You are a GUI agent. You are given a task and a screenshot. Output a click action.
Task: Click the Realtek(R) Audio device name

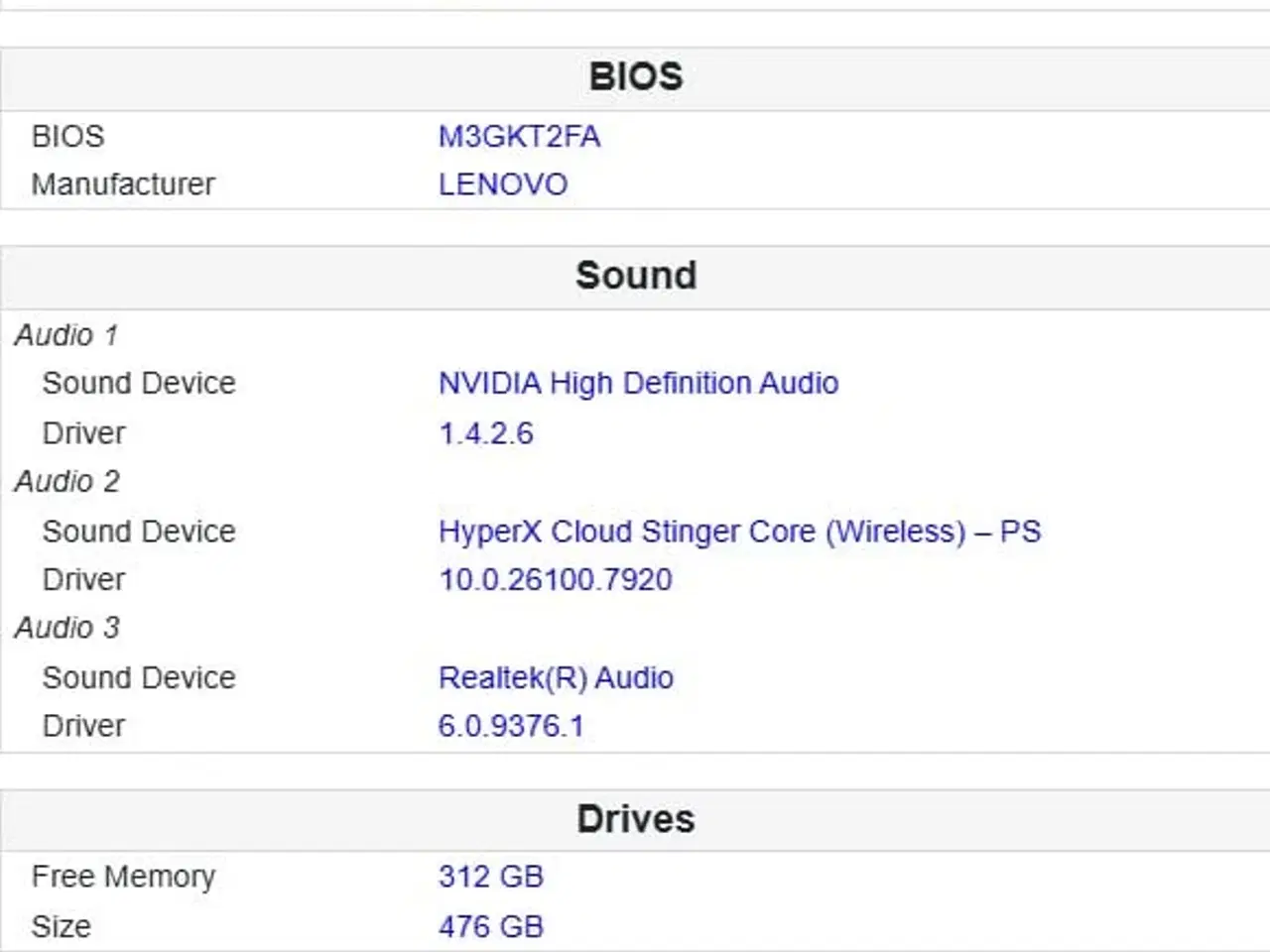pos(556,677)
